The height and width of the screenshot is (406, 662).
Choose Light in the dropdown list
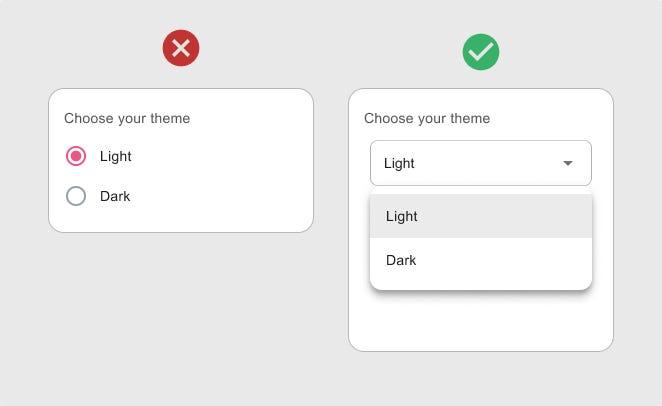(x=481, y=216)
